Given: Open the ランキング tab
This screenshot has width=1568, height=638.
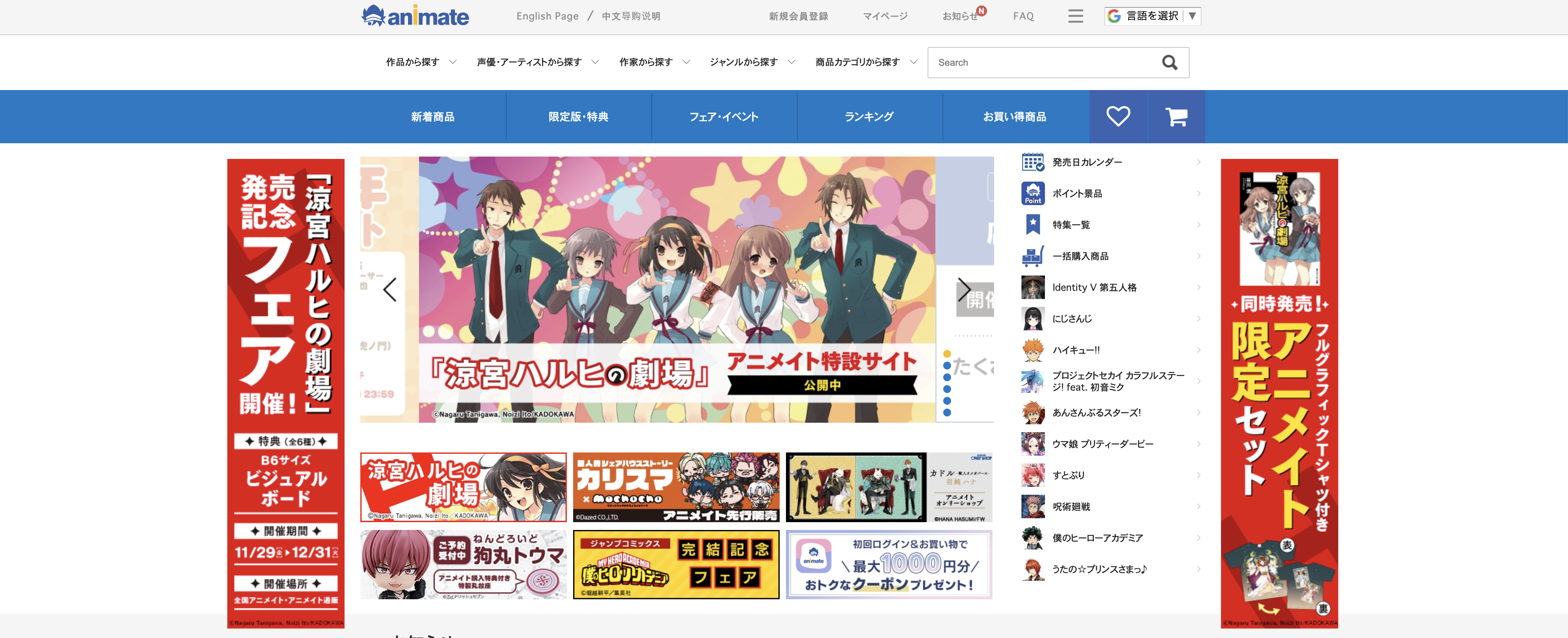Looking at the screenshot, I should (x=869, y=116).
